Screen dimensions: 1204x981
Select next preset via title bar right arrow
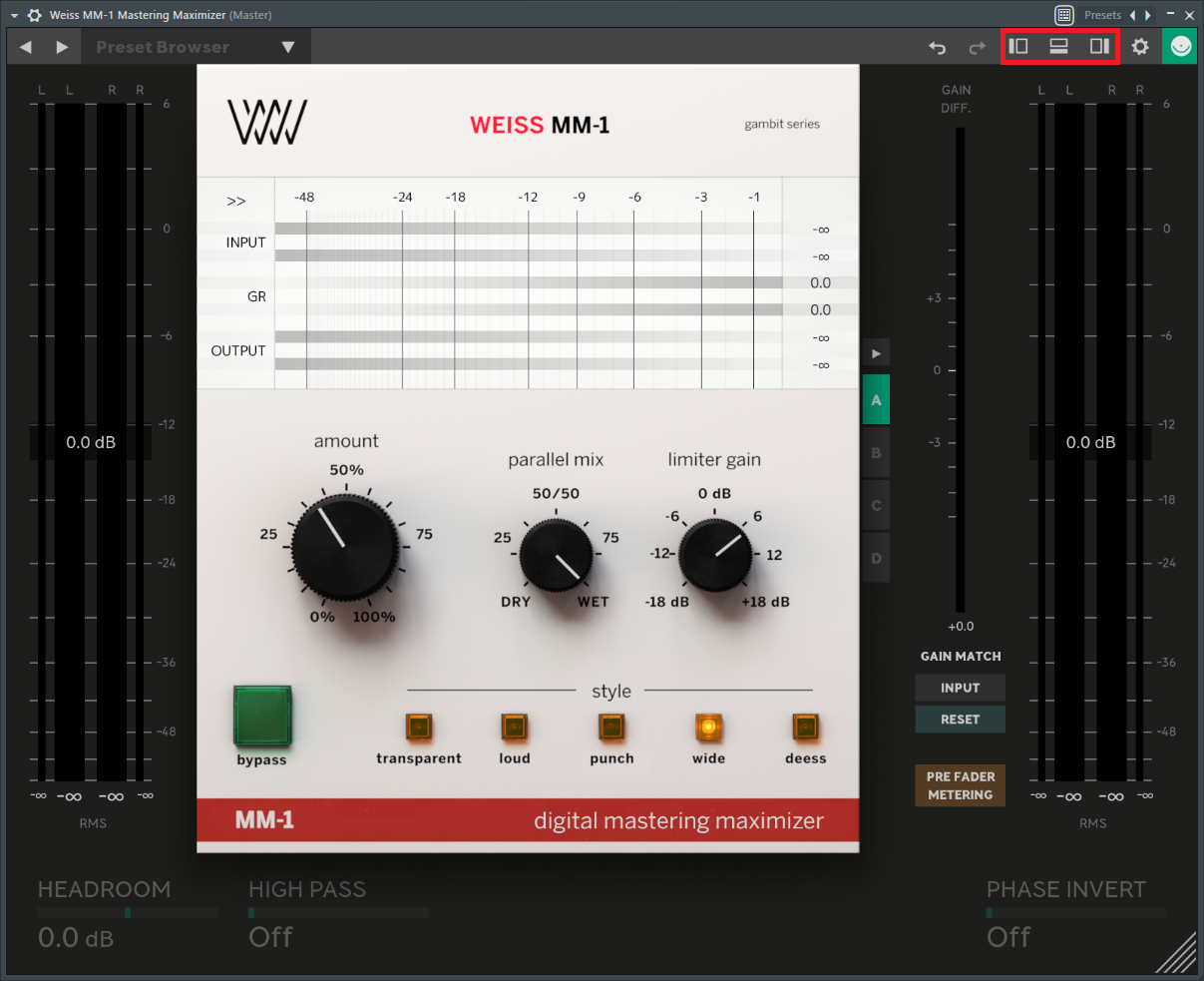pos(1148,15)
